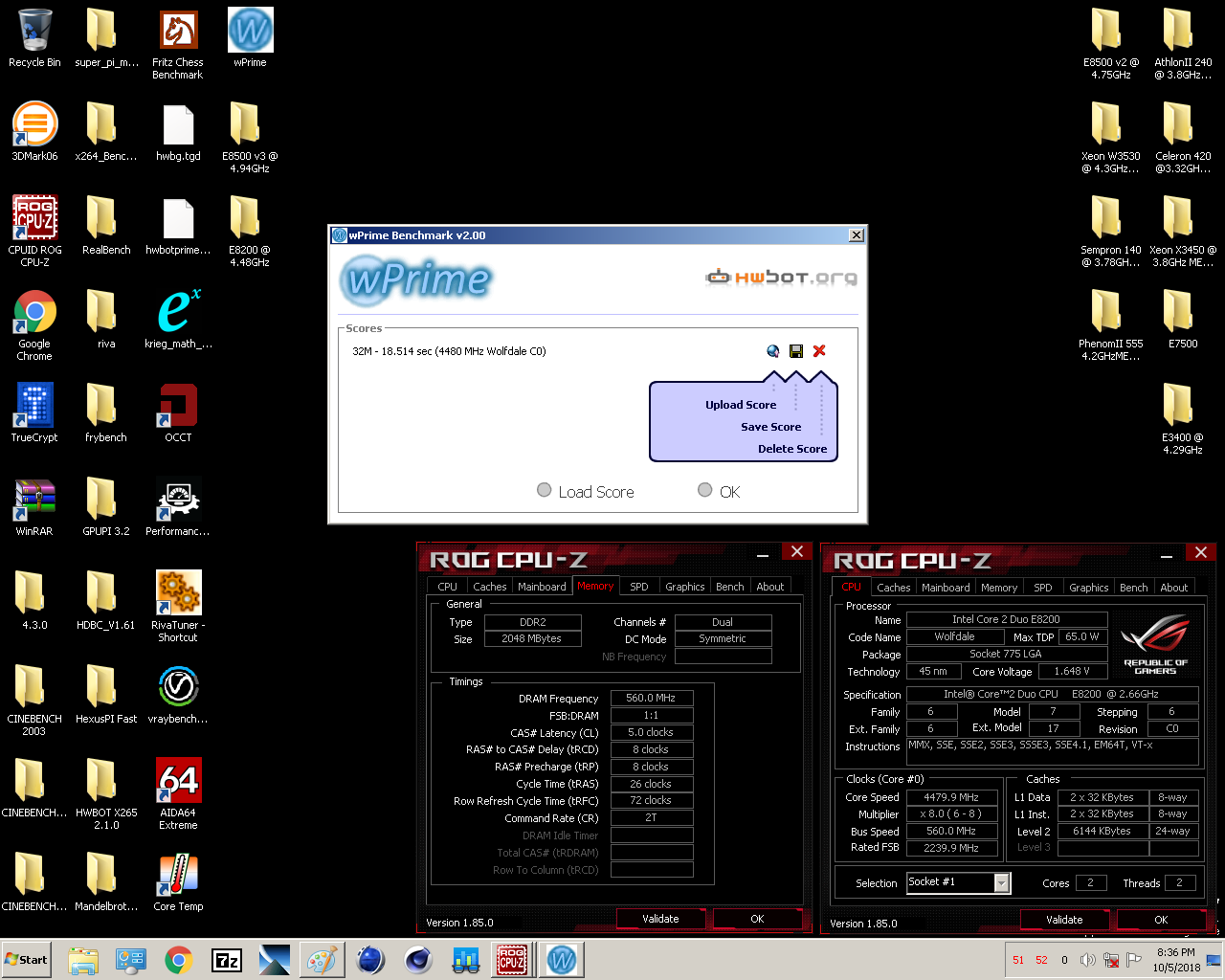The width and height of the screenshot is (1225, 980).
Task: Click the Windows Explorer taskbar icon
Action: click(x=83, y=960)
